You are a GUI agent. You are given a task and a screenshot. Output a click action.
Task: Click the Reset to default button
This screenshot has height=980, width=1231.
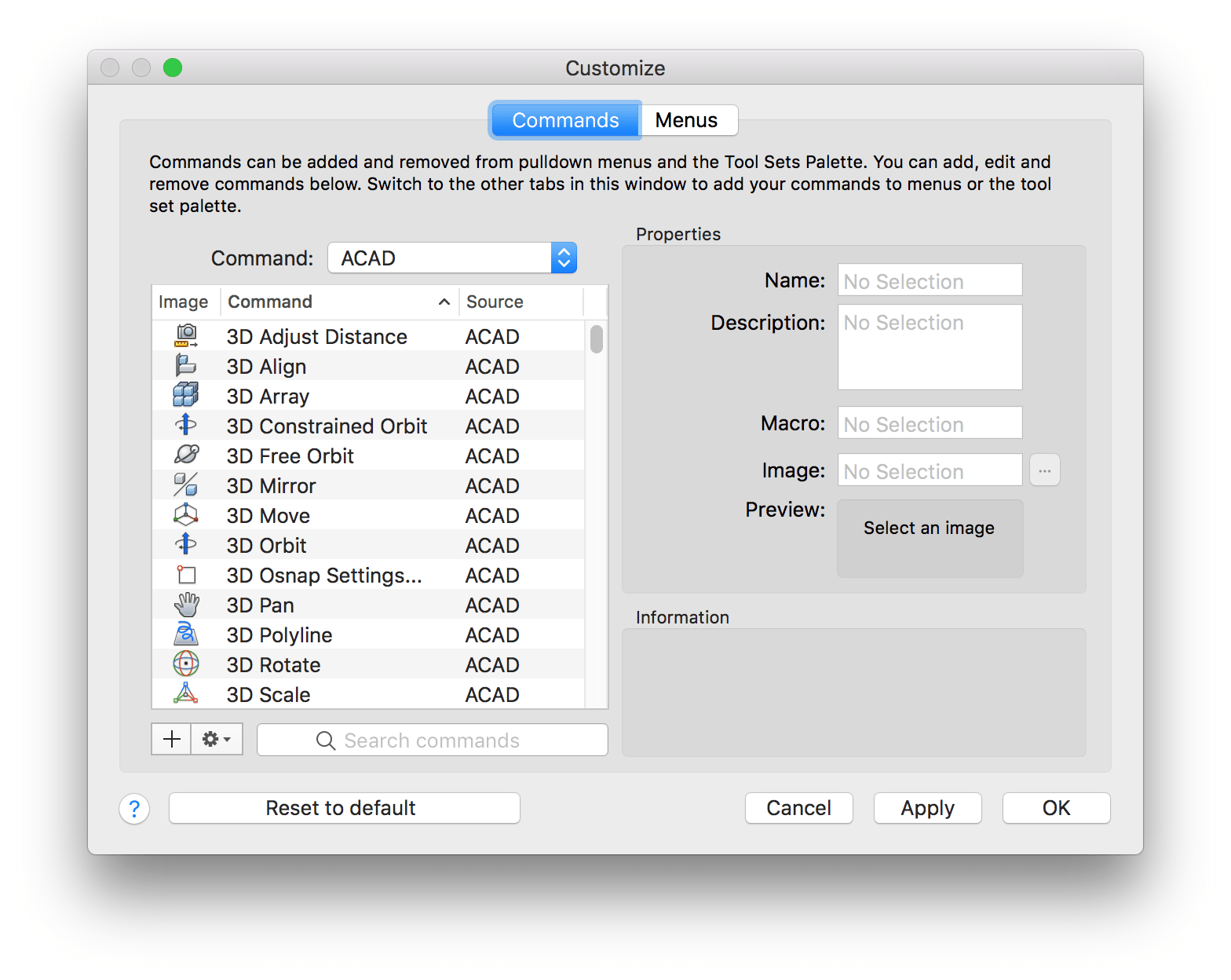345,808
